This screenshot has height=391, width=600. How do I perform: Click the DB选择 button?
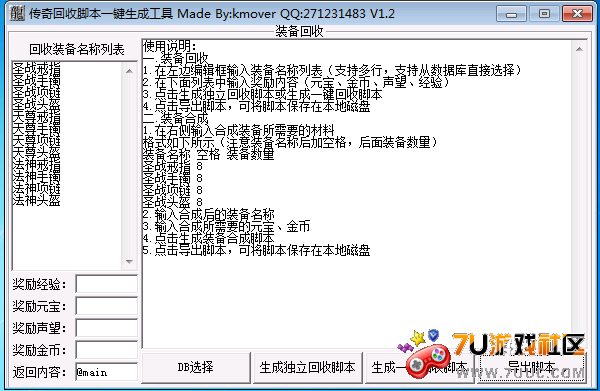tap(196, 368)
